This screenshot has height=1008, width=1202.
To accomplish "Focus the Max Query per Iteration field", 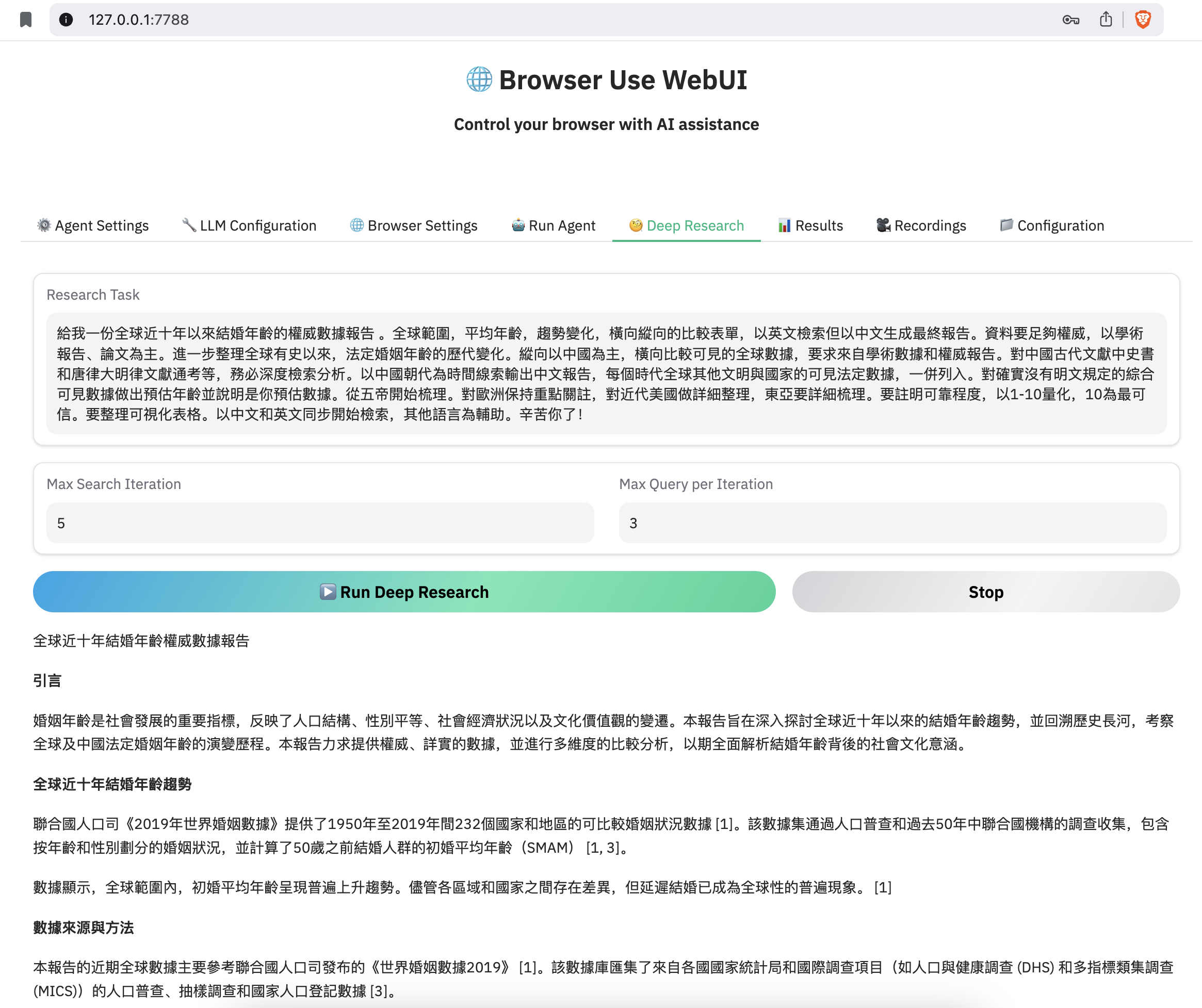I will [892, 523].
